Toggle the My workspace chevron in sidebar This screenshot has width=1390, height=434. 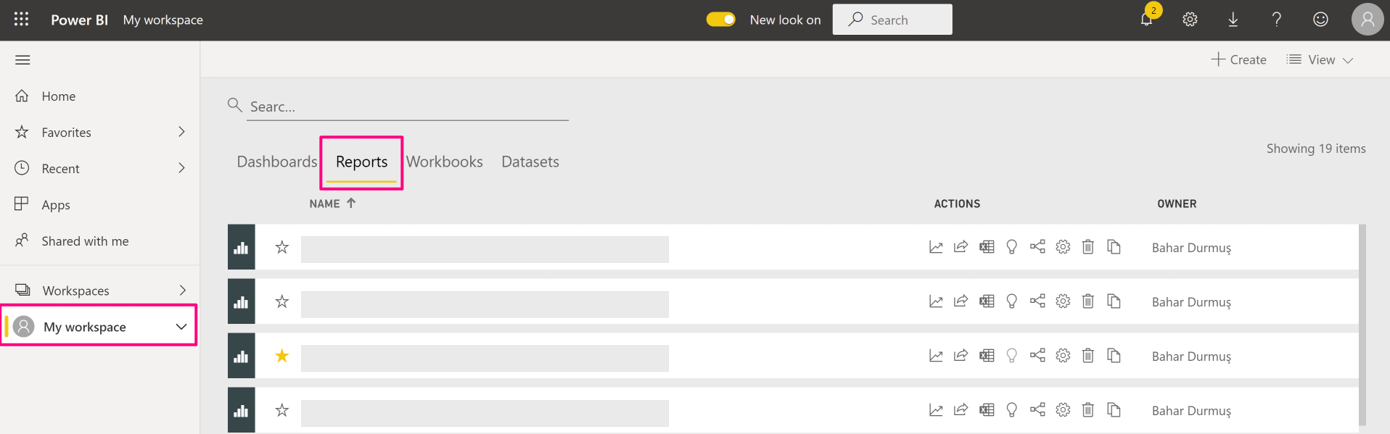(x=181, y=327)
